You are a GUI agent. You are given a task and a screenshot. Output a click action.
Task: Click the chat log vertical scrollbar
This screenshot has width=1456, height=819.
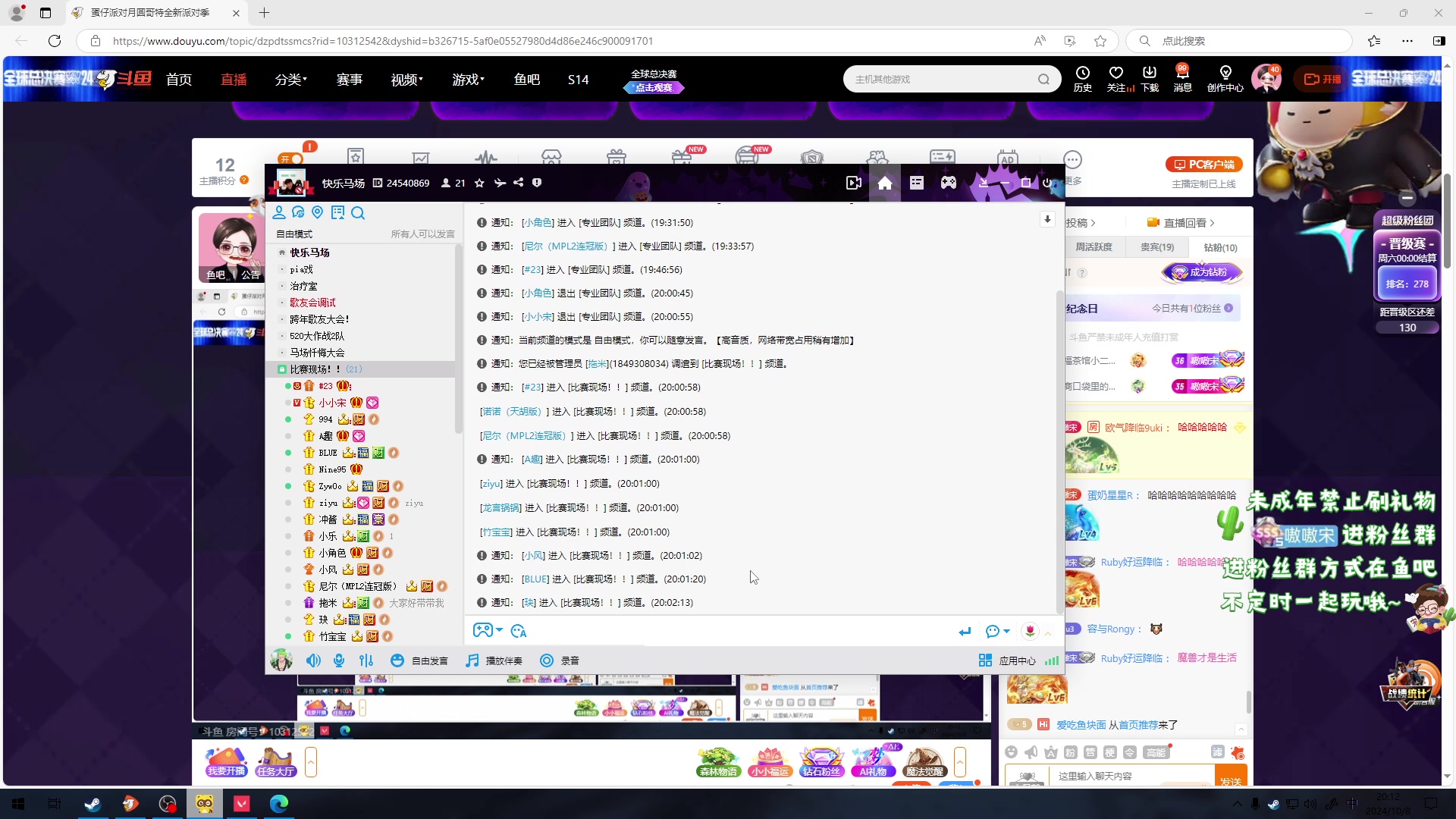click(1059, 451)
